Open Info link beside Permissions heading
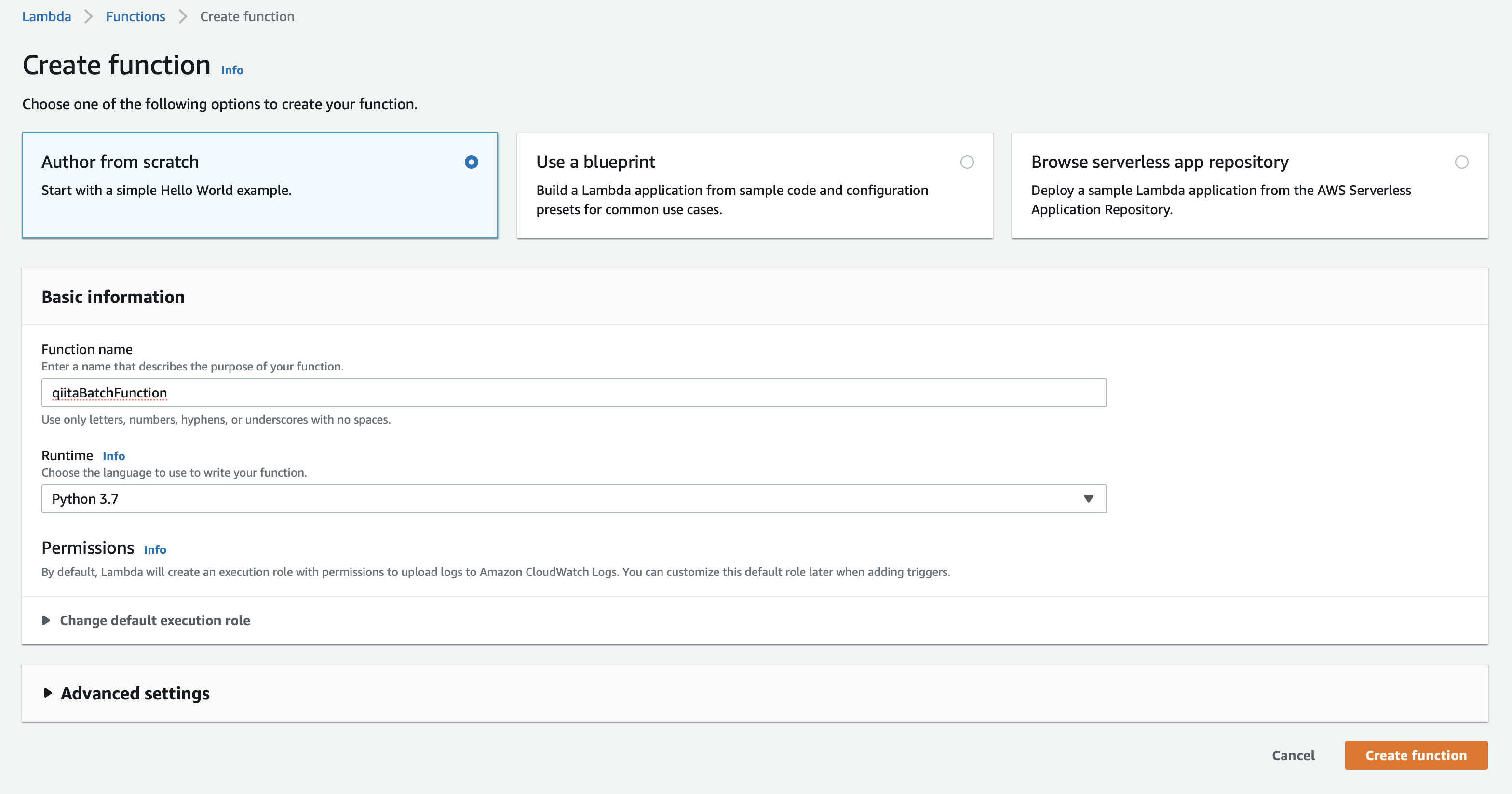This screenshot has width=1512, height=794. pos(155,550)
